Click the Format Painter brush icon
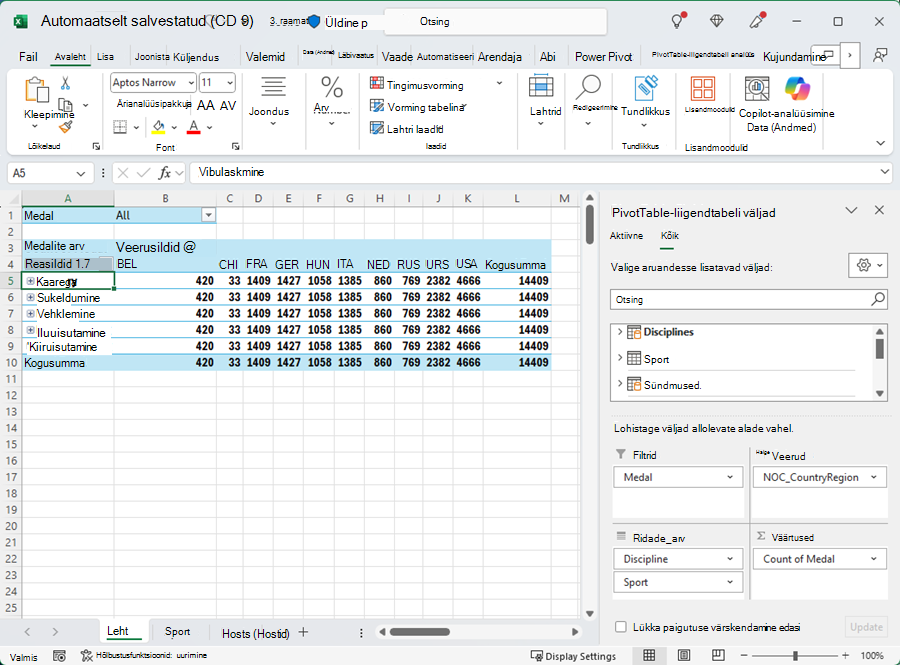Image resolution: width=900 pixels, height=665 pixels. click(x=65, y=127)
